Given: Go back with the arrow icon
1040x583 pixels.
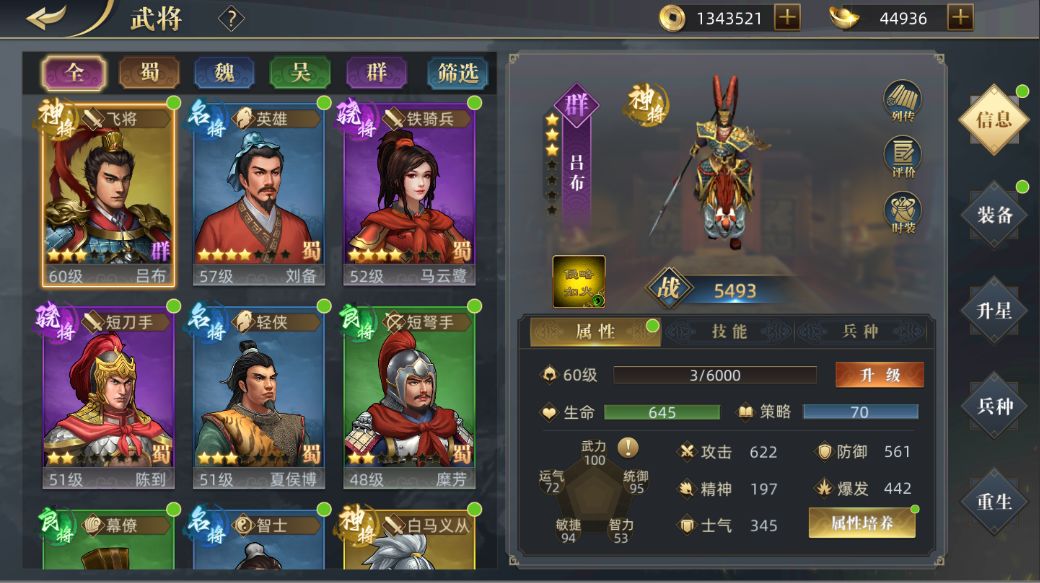Looking at the screenshot, I should coord(46,16).
